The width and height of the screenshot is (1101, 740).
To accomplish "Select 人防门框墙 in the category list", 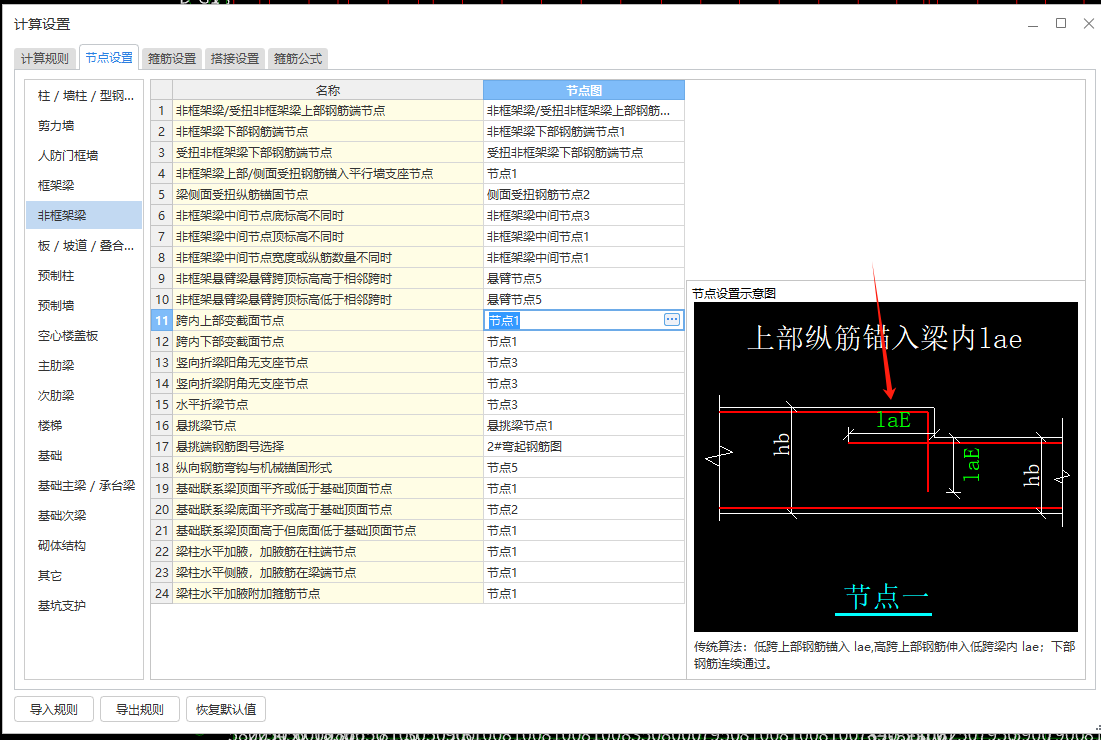I will 84,155.
